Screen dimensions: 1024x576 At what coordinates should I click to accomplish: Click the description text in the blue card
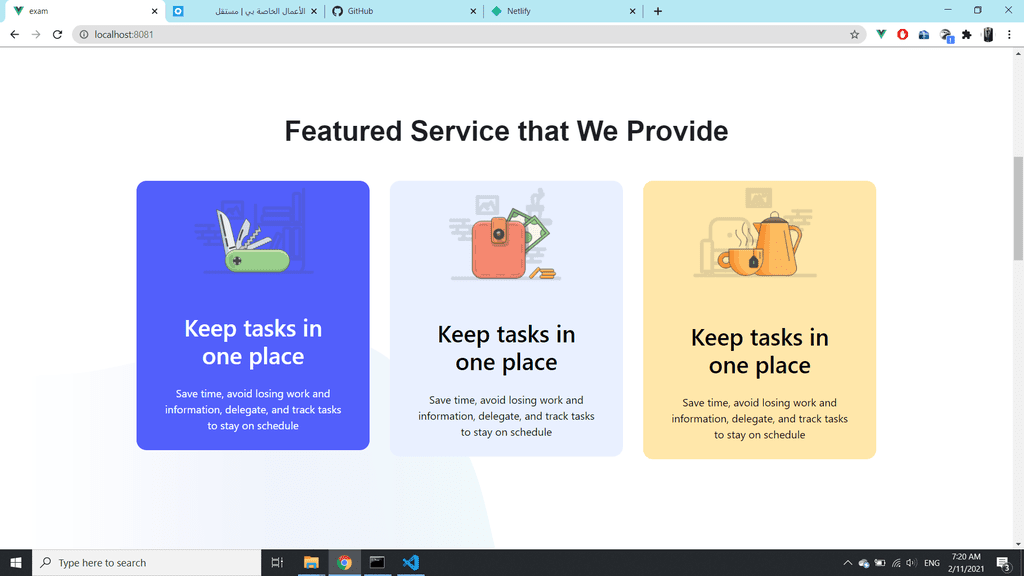point(253,409)
